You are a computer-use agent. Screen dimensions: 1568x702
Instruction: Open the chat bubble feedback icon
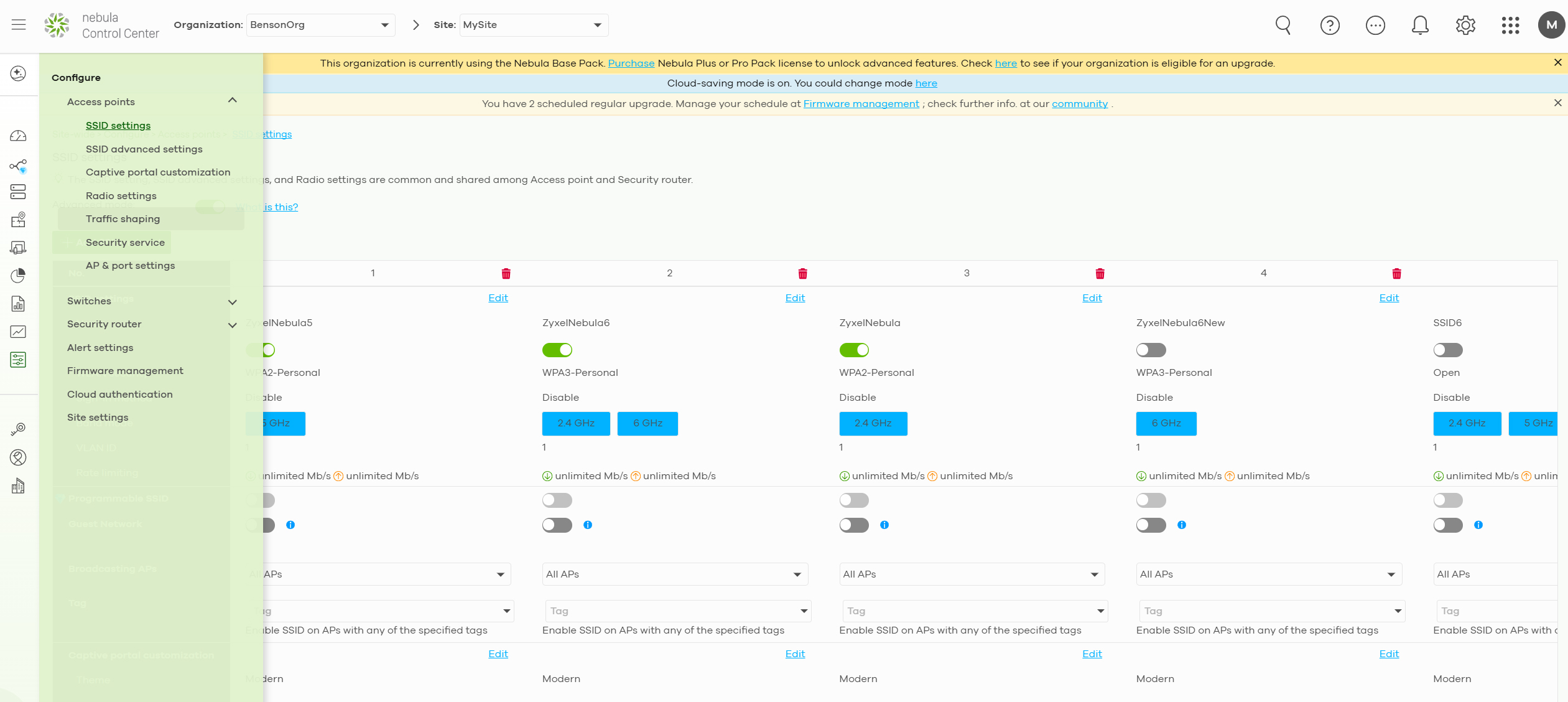pos(1375,25)
